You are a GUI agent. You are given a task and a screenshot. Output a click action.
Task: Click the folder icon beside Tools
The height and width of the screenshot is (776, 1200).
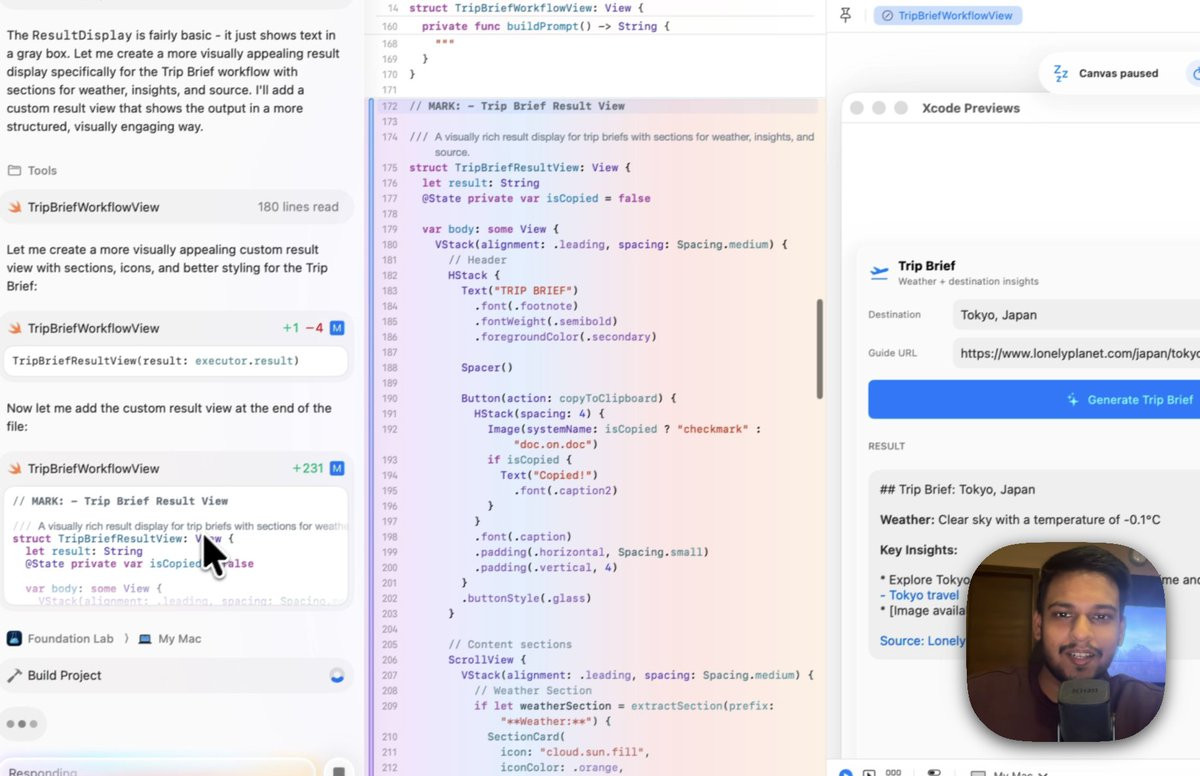tap(14, 171)
